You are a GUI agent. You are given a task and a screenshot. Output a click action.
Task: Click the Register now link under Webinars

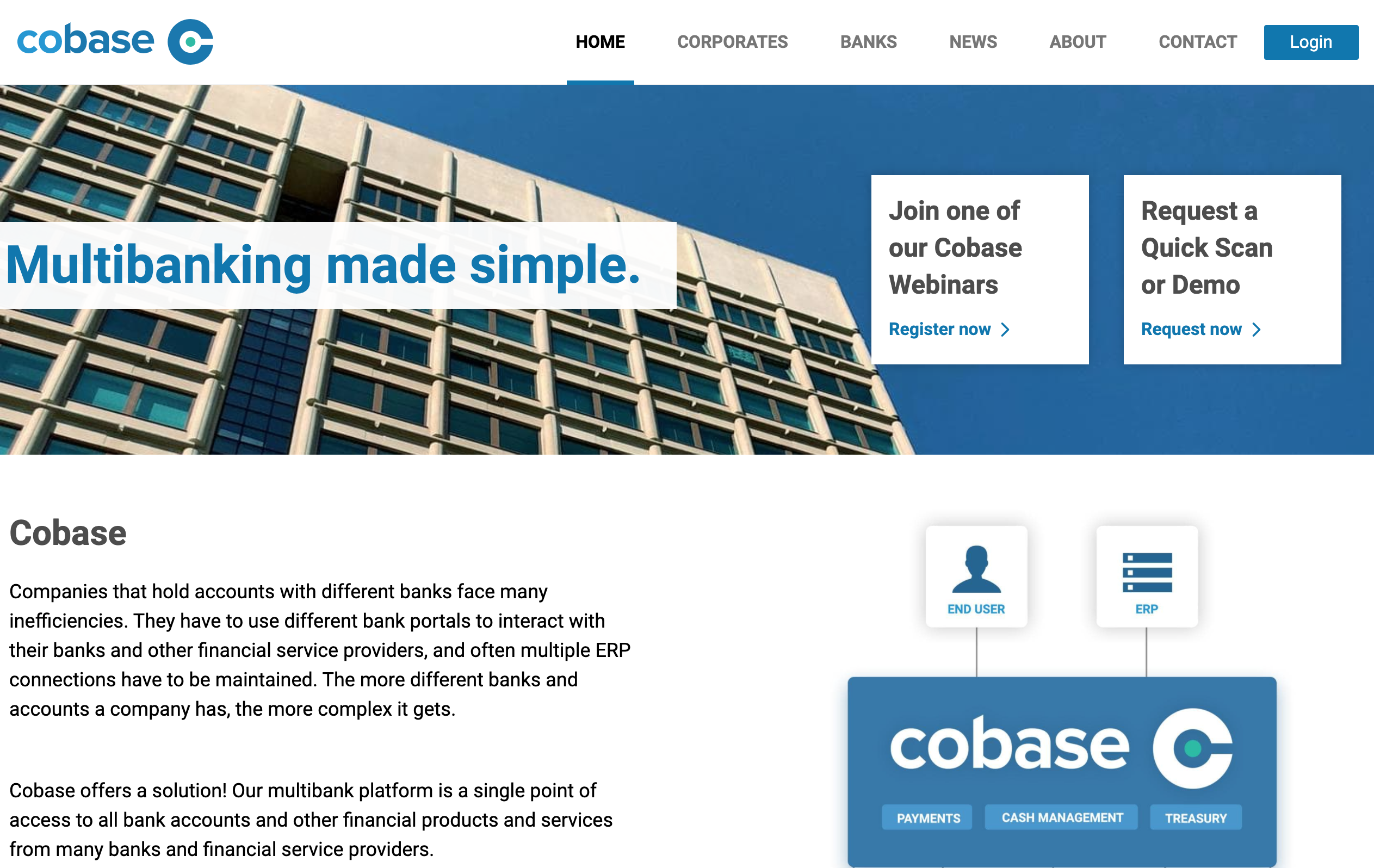pyautogui.click(x=943, y=330)
